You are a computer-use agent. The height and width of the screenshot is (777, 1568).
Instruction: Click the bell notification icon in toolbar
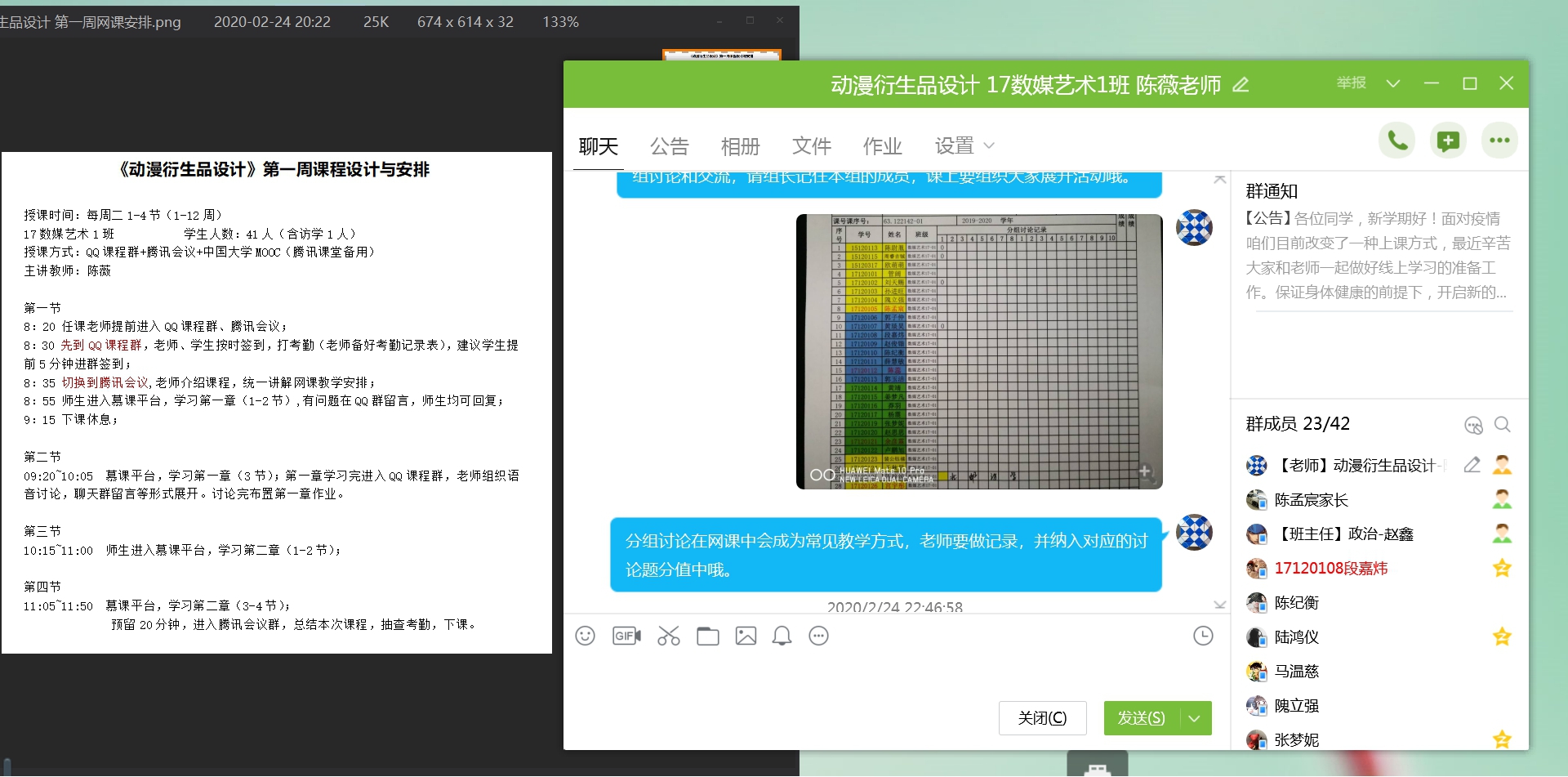coord(782,636)
